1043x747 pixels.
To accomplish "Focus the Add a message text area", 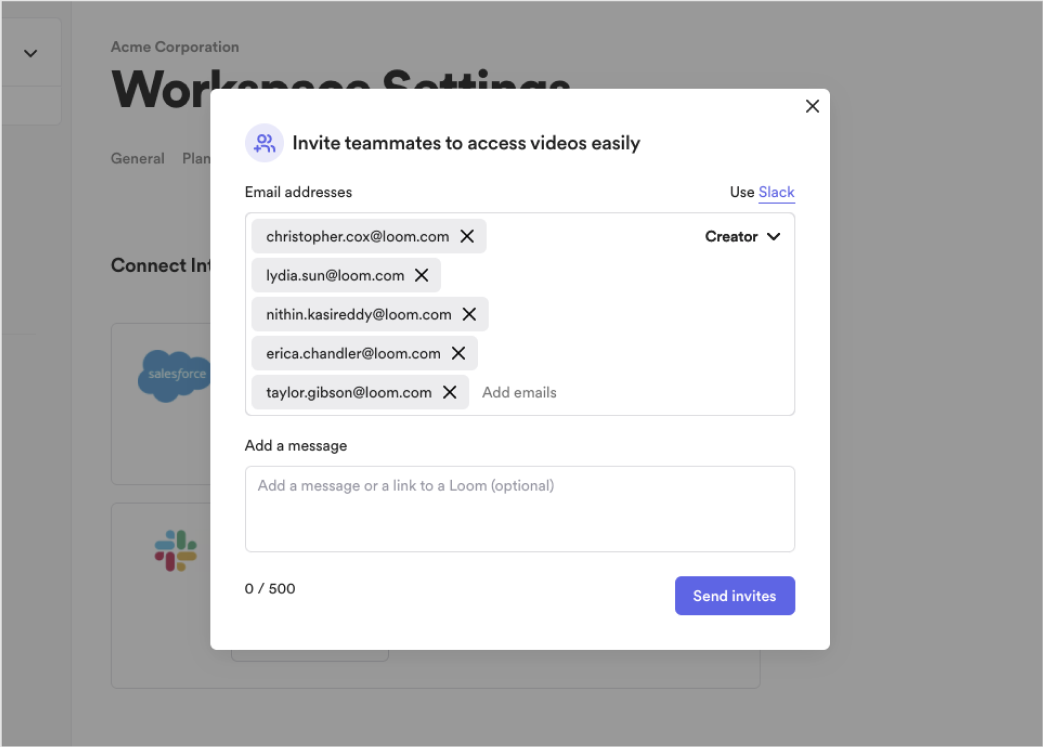I will (x=520, y=509).
